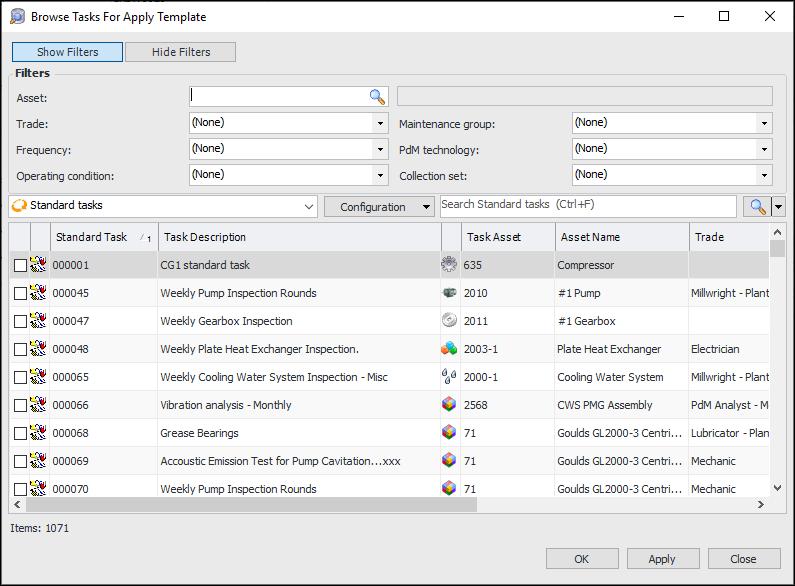Click the Compressor asset icon in row 000001

[449, 265]
